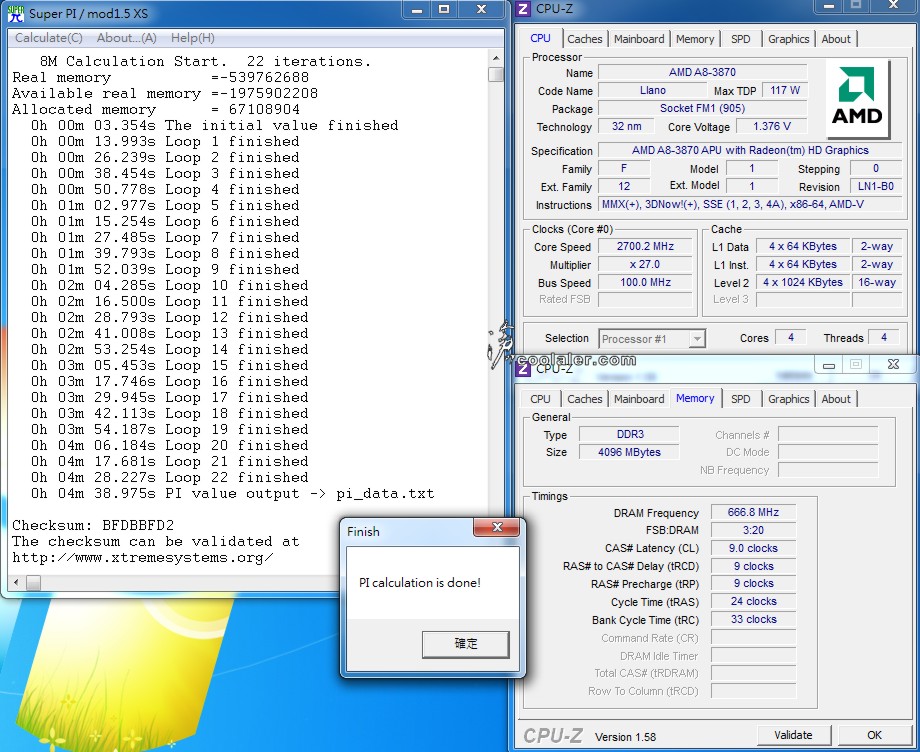This screenshot has width=920, height=752.
Task: Click the Checksum: BFDBBFD2 line in Super PI
Action: point(93,525)
